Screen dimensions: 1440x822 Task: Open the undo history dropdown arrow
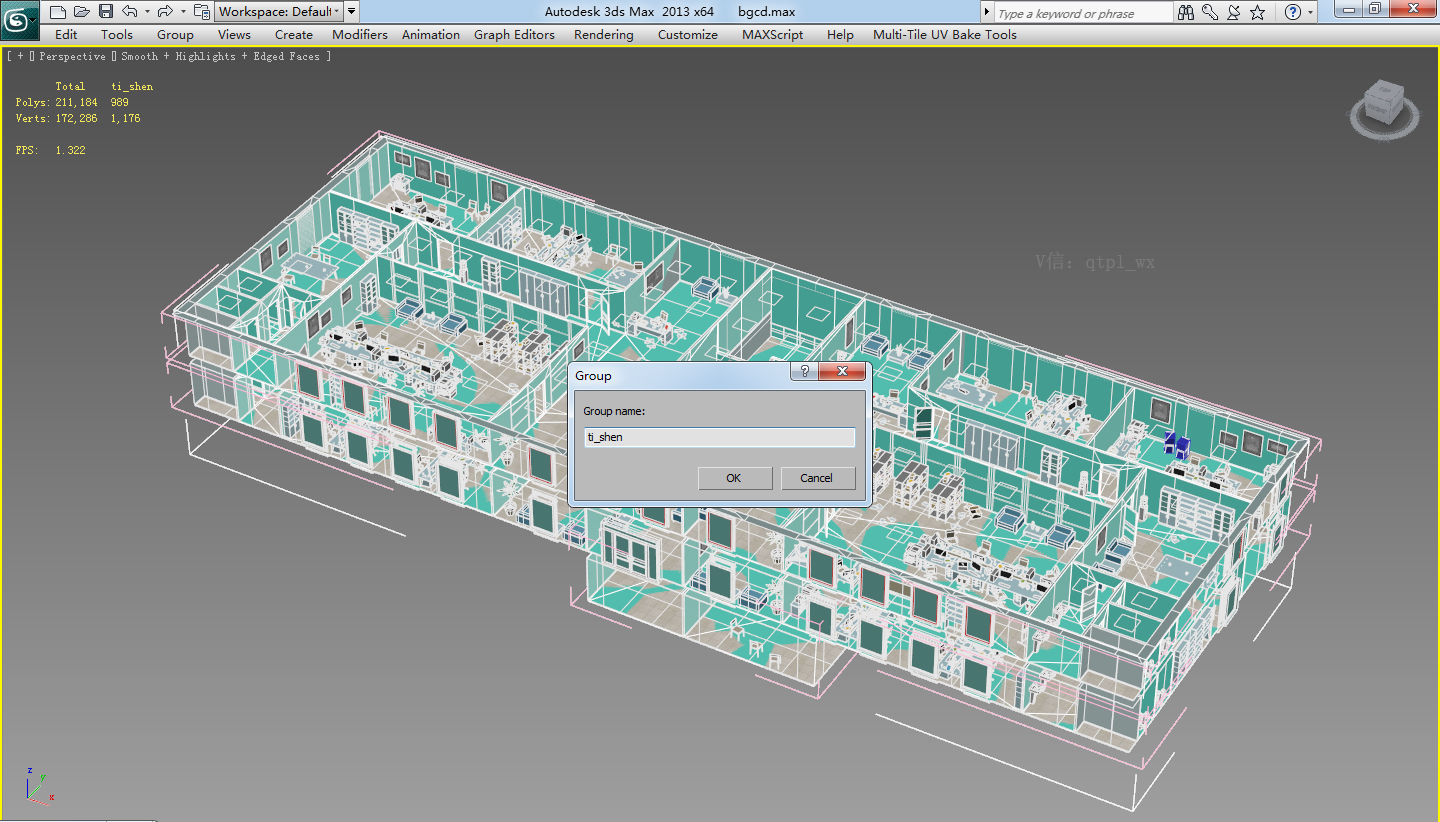[147, 12]
